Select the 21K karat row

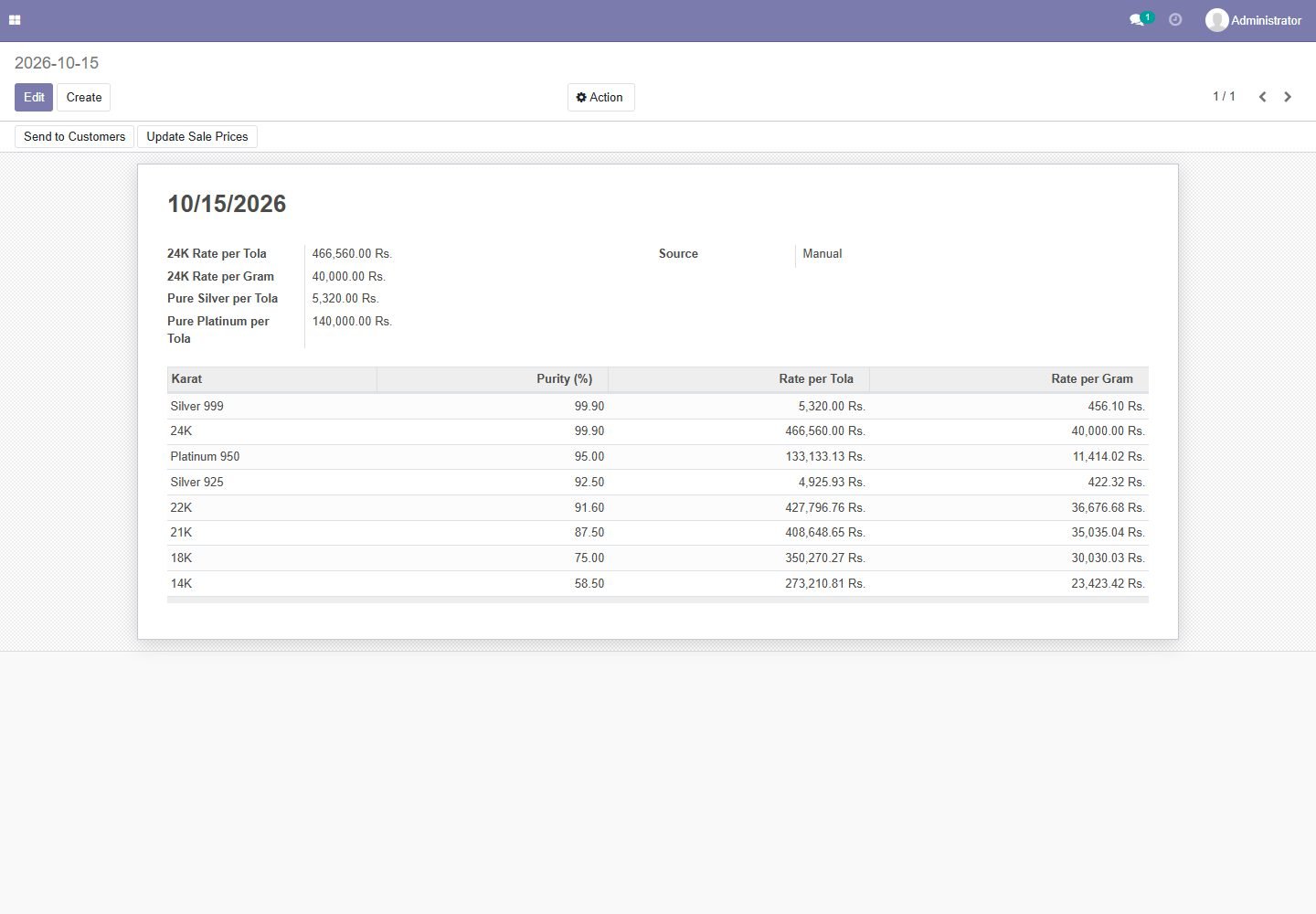point(657,533)
